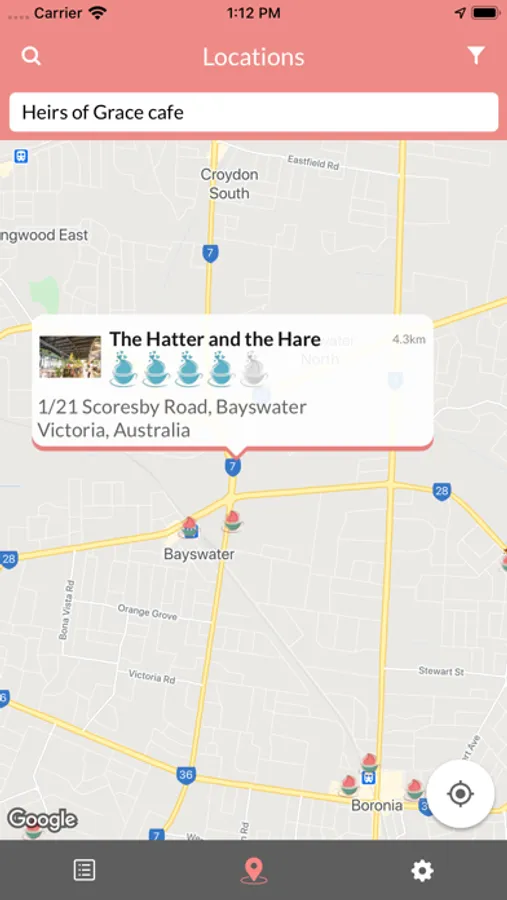Tap the teacup marker right of Route 7
Image resolution: width=507 pixels, height=900 pixels.
(x=232, y=521)
